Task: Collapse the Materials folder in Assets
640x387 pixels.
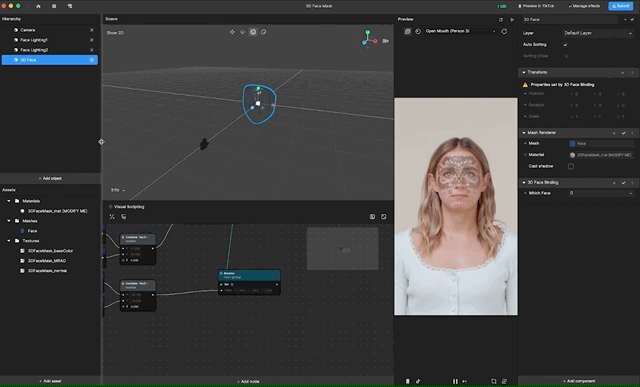Action: coord(9,201)
